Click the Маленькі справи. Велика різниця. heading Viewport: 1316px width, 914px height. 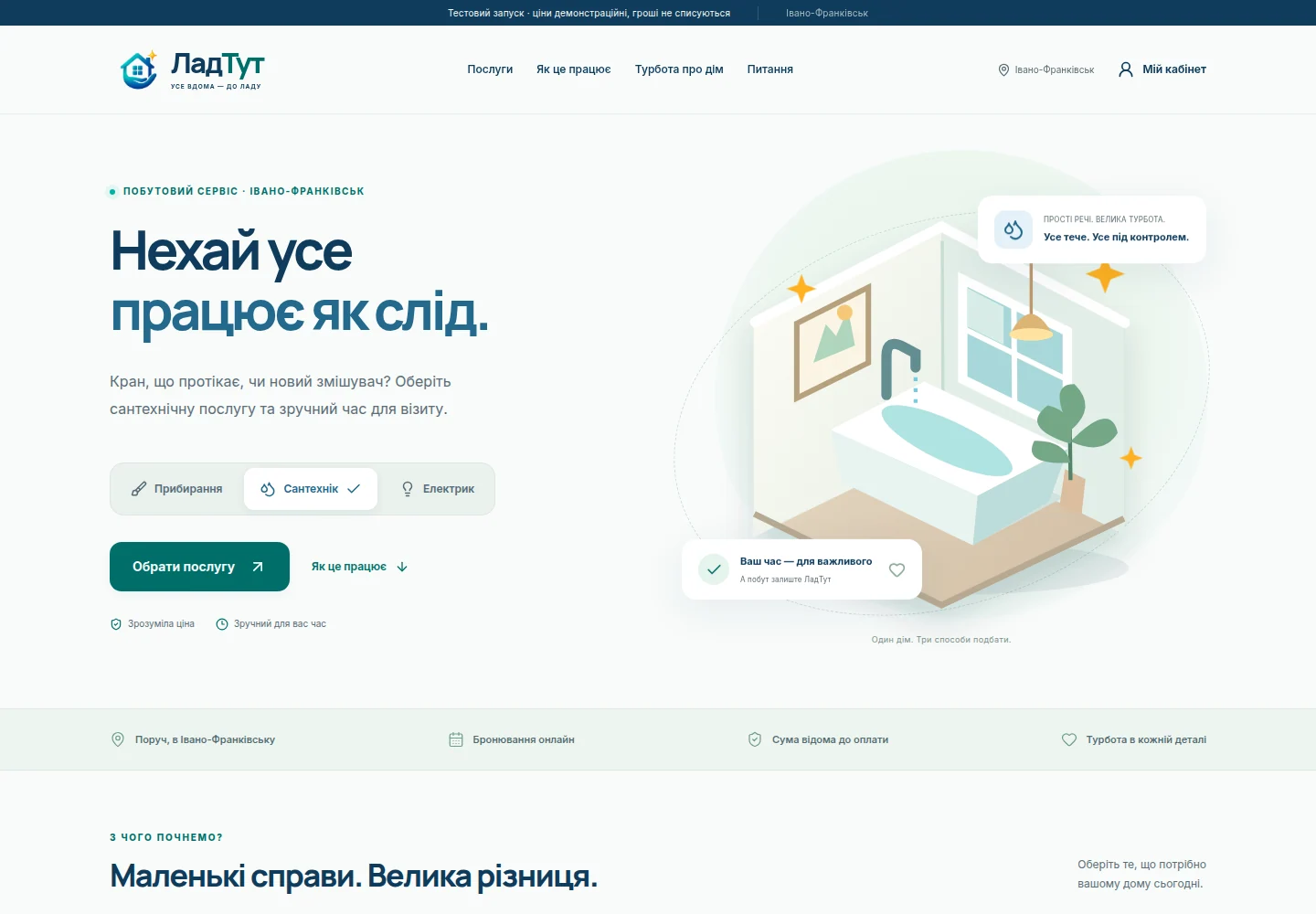(x=354, y=877)
